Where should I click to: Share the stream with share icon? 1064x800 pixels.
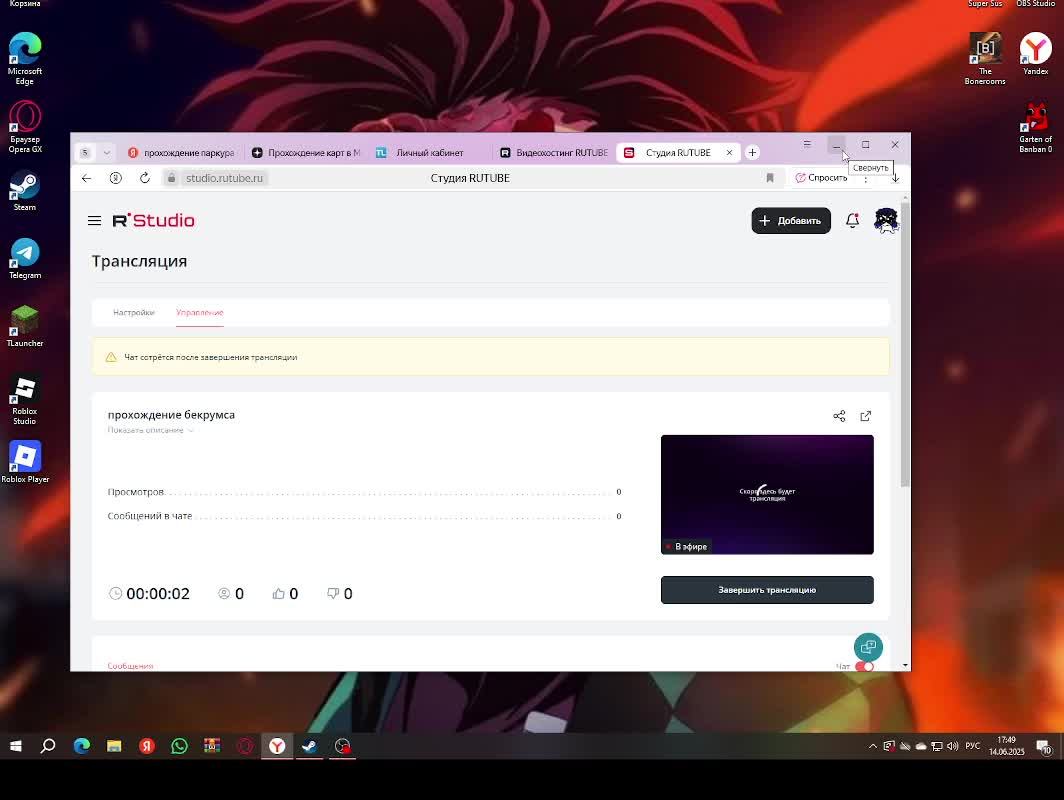[x=839, y=416]
